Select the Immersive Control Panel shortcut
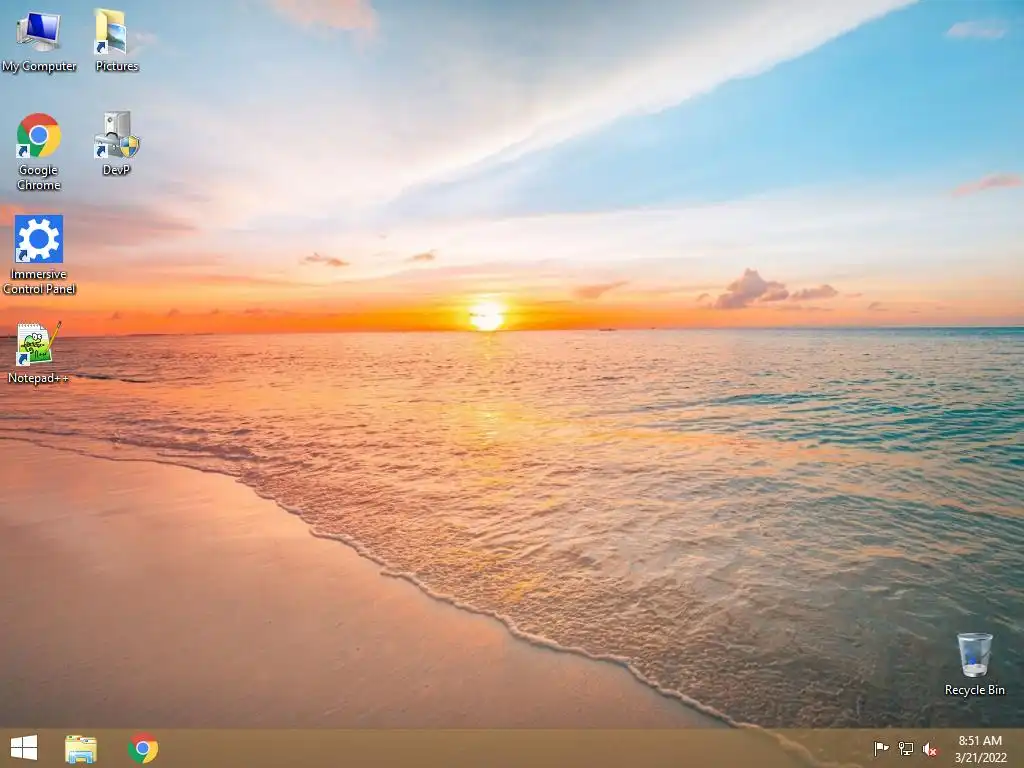Screen dimensions: 1024x768 39,255
